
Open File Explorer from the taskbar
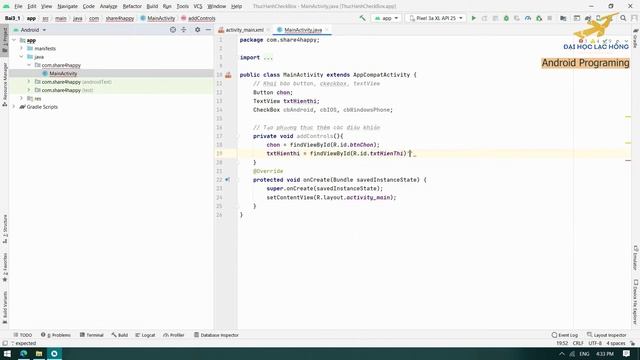39,353
